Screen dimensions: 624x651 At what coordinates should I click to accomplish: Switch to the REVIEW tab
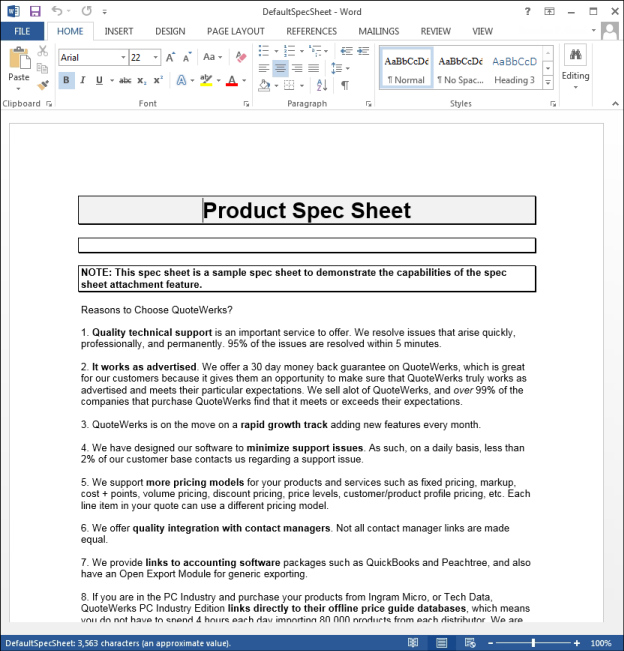436,31
